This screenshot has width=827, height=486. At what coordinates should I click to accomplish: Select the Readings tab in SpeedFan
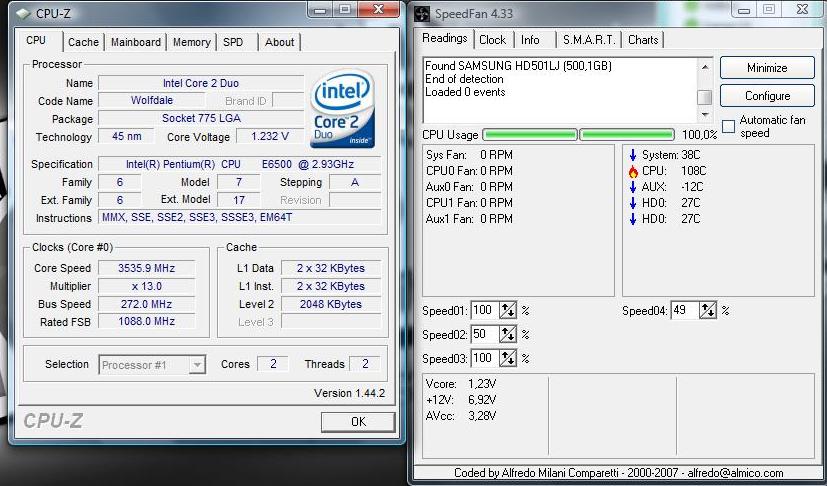(x=445, y=38)
